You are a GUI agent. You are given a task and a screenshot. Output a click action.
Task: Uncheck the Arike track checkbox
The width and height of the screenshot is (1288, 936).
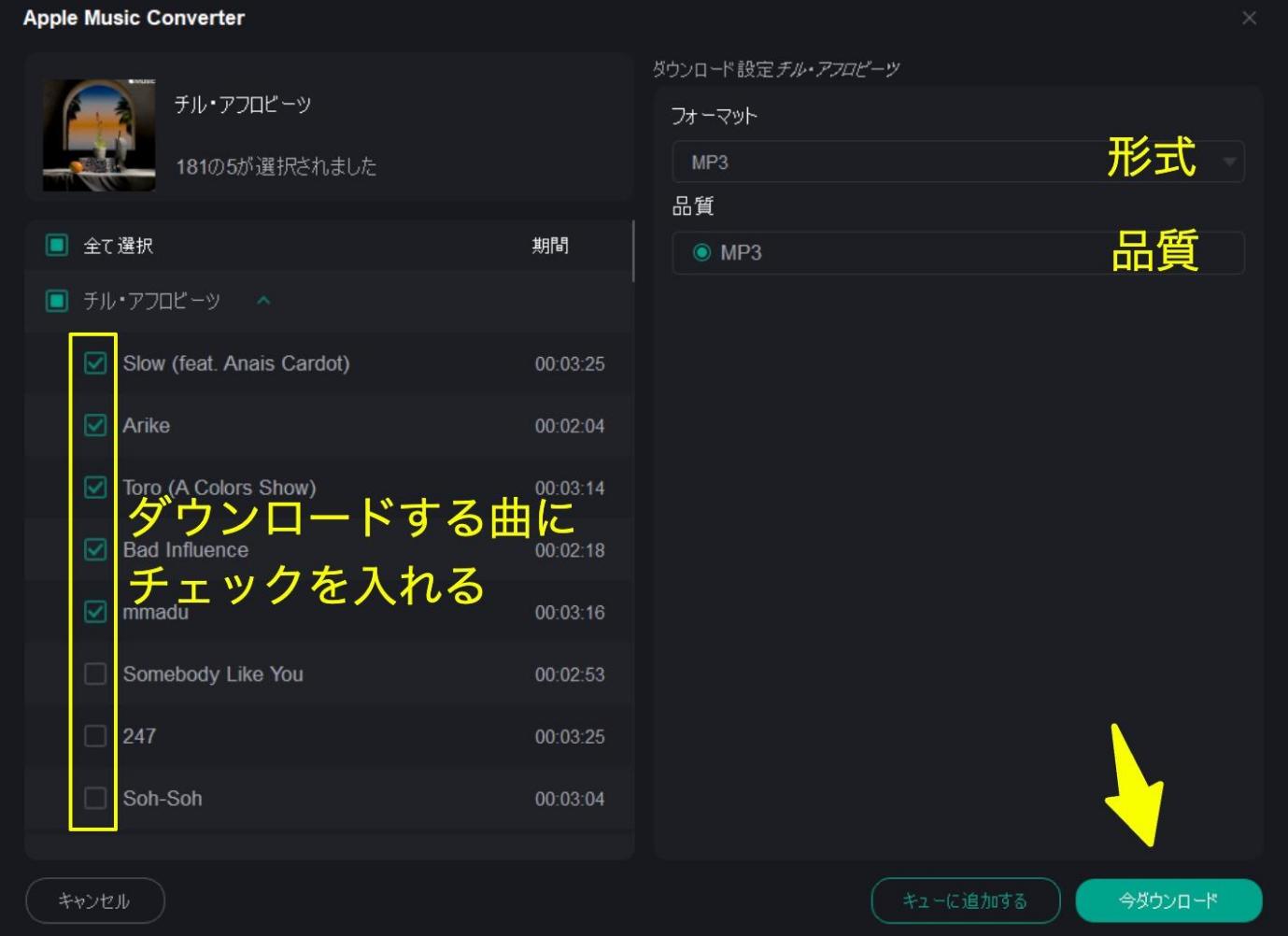point(95,425)
